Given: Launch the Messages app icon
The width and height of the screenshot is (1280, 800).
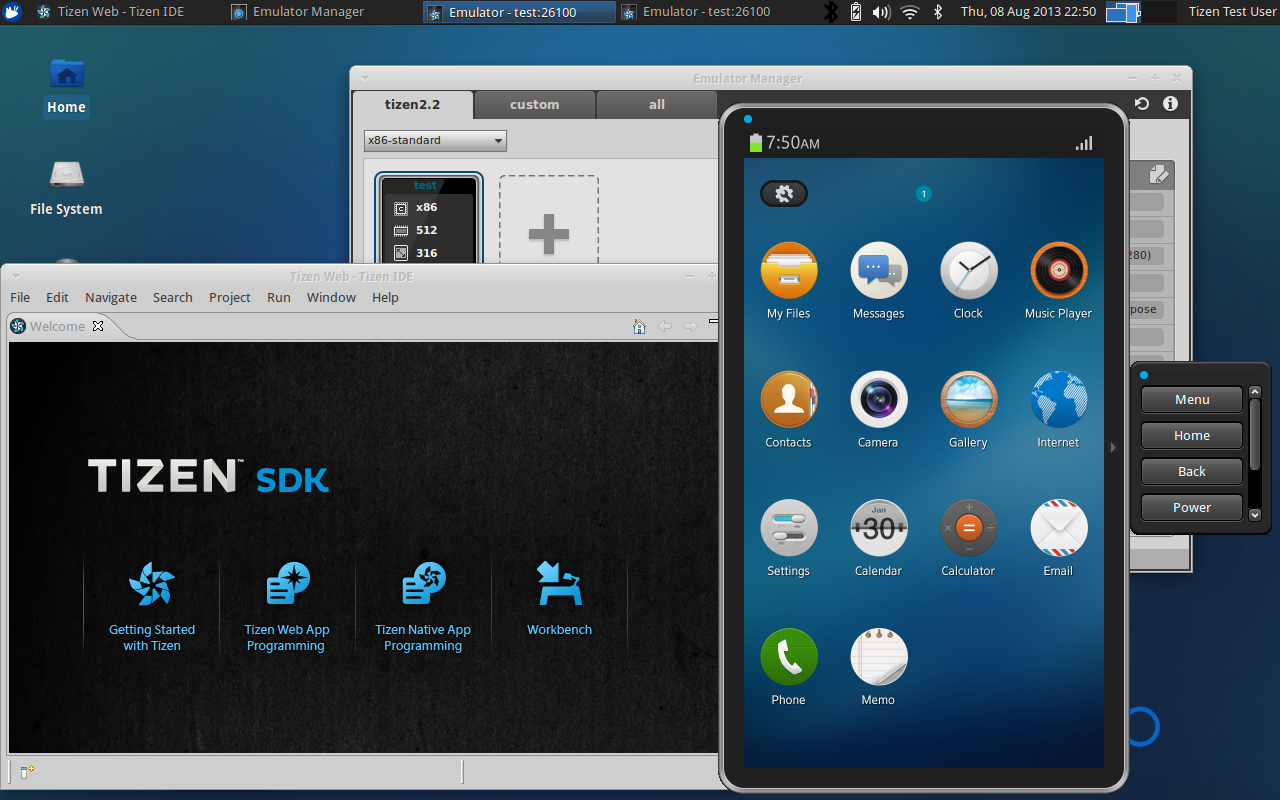Looking at the screenshot, I should [879, 271].
